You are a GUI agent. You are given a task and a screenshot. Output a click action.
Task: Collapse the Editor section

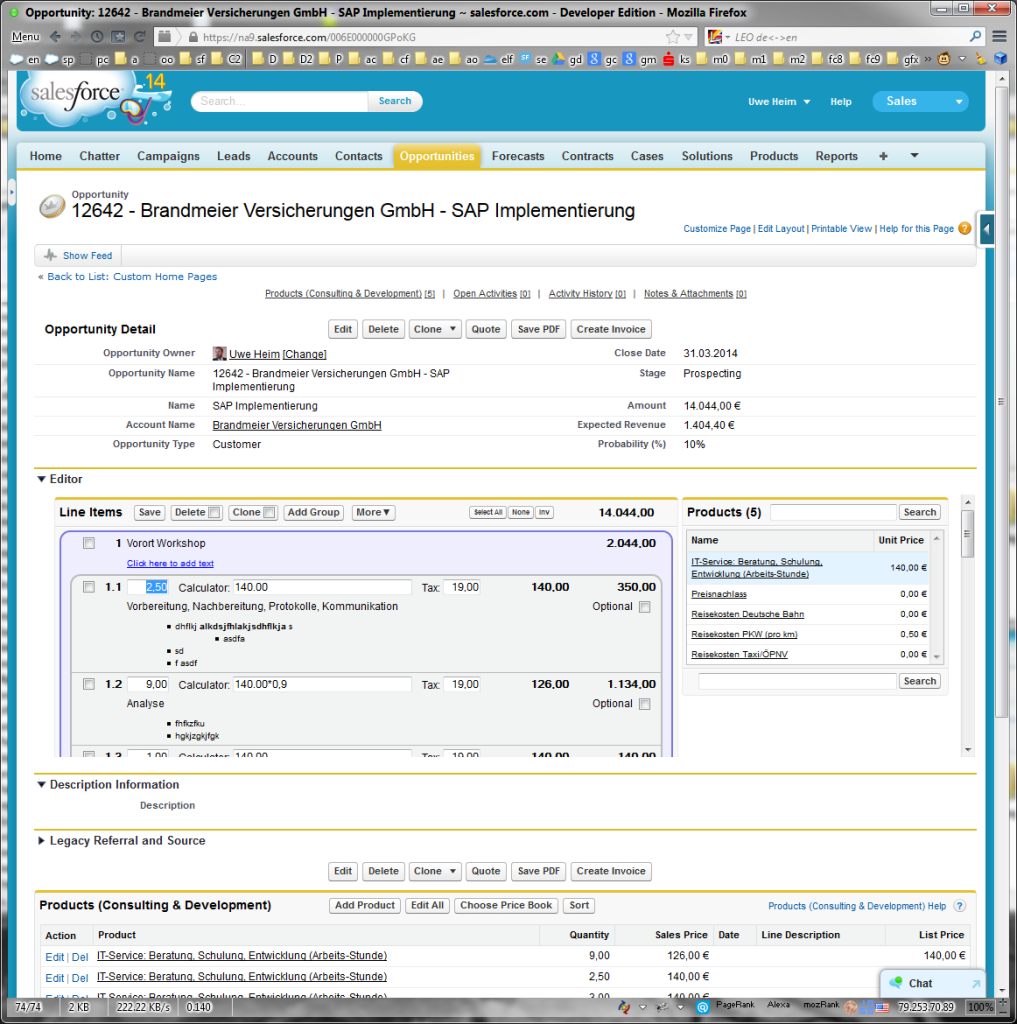(x=42, y=479)
